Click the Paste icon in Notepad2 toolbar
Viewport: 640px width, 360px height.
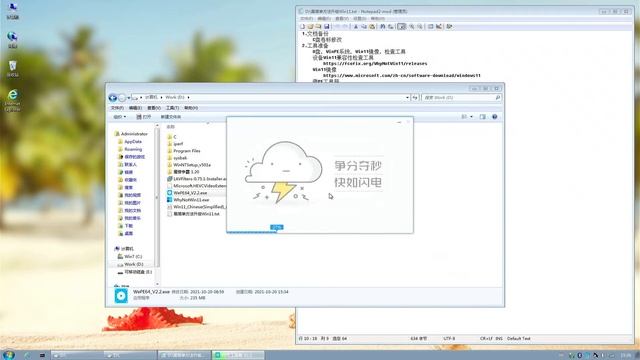click(x=372, y=27)
